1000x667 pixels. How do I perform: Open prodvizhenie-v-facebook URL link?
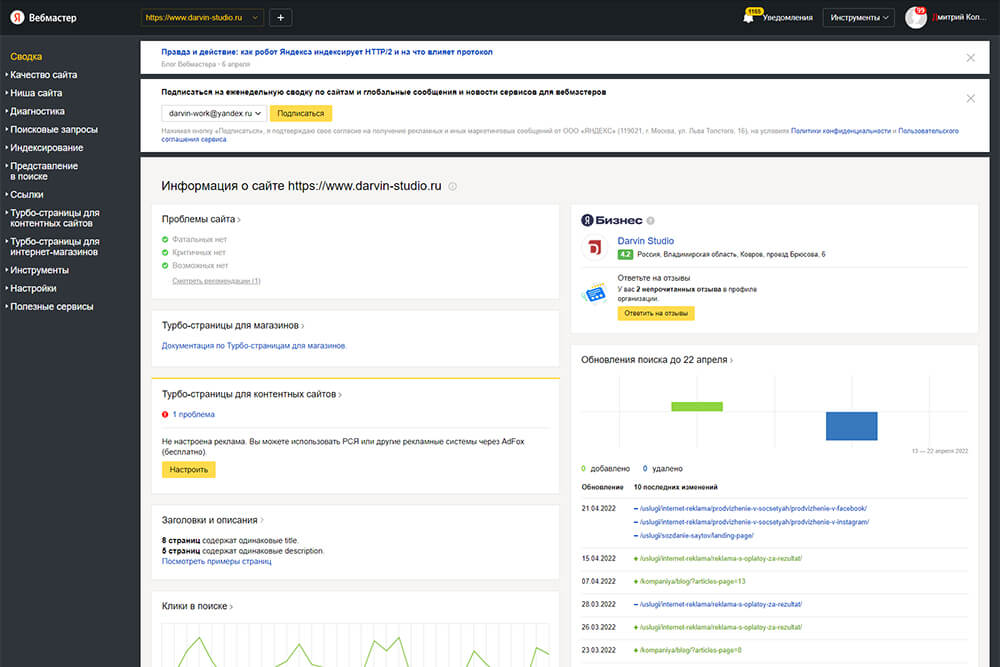point(753,508)
